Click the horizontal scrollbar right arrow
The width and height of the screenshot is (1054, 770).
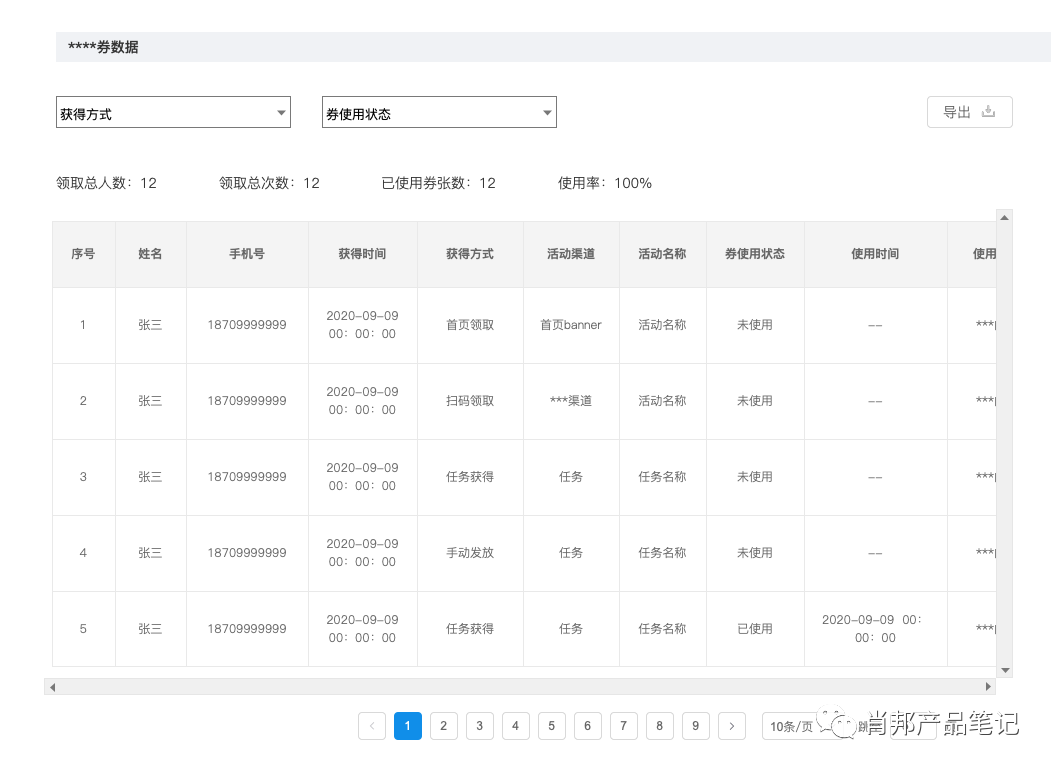point(988,687)
